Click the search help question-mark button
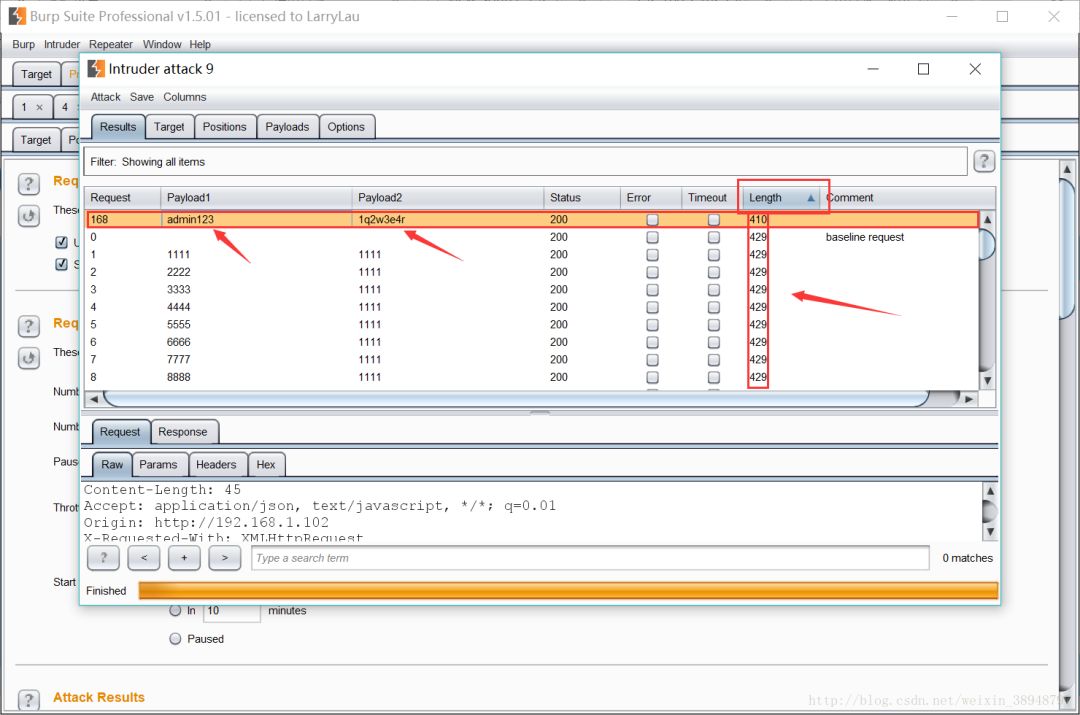Viewport: 1080px width, 715px height. pos(103,558)
